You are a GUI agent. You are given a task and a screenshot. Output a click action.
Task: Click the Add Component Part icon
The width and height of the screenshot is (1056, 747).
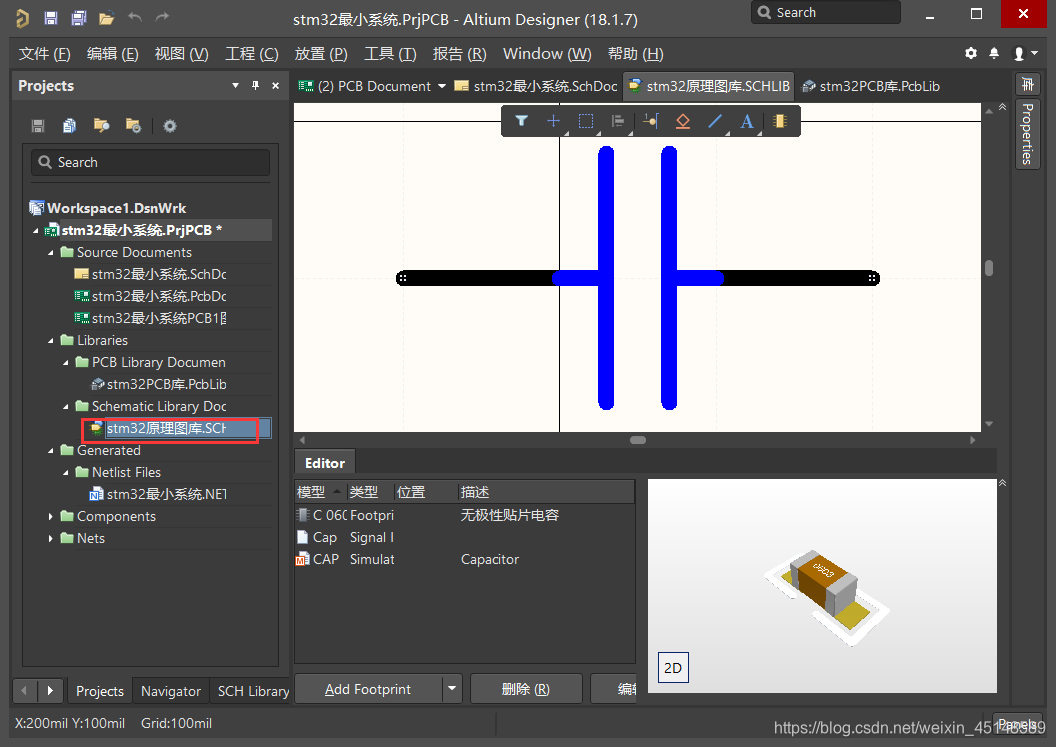pyautogui.click(x=780, y=121)
